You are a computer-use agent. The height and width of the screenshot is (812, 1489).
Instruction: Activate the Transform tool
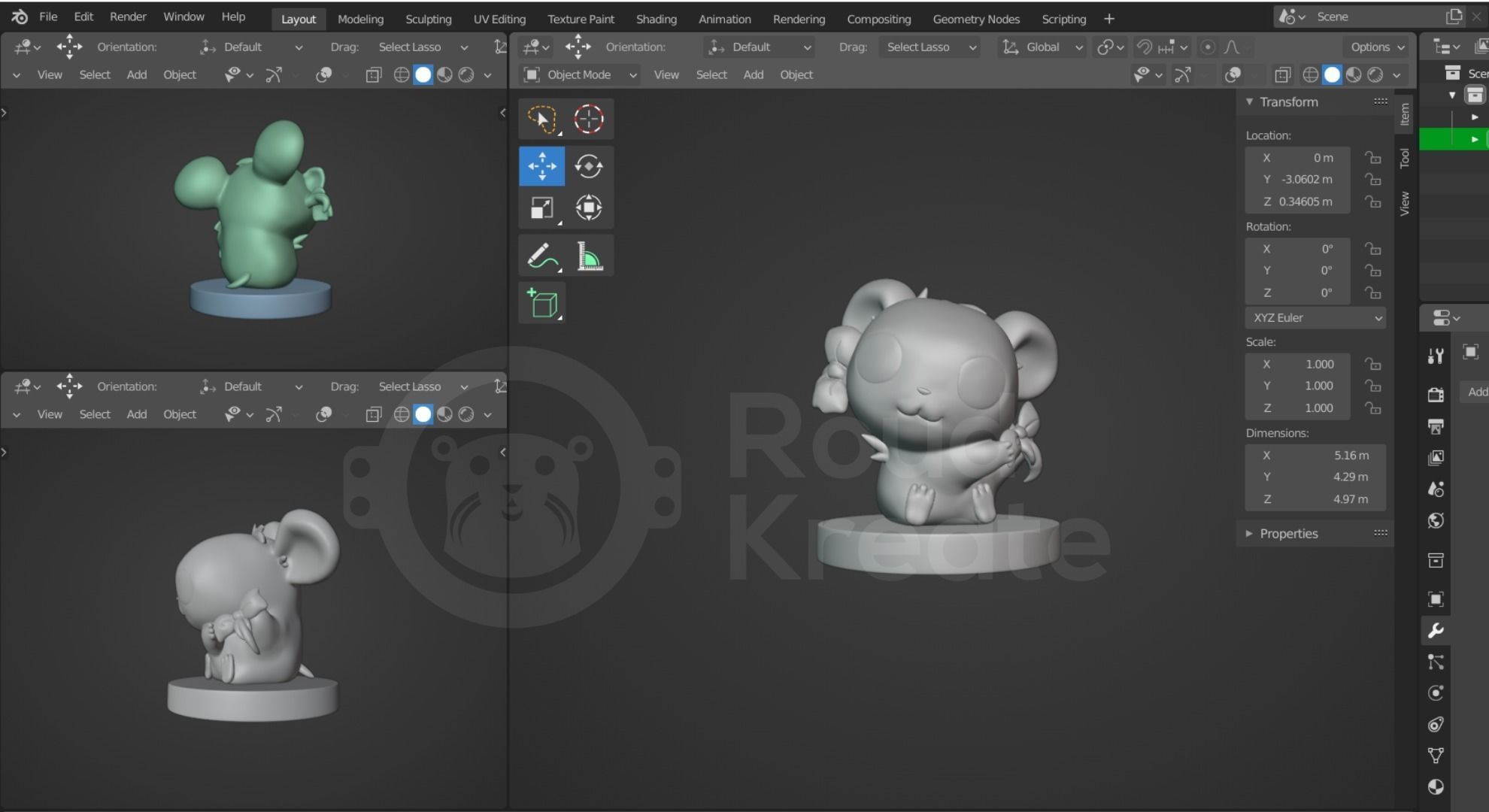click(589, 208)
